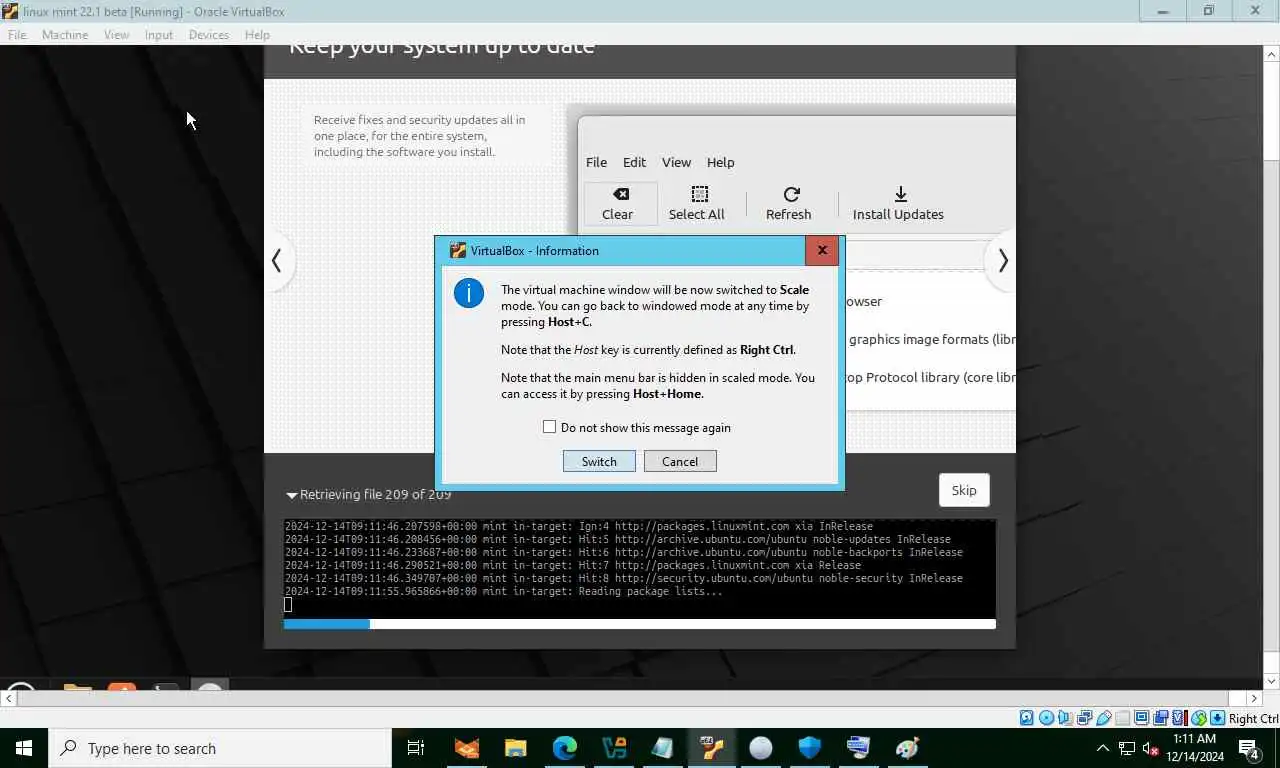
Task: Open Windows Security shield icon on the taskbar
Action: pyautogui.click(x=810, y=748)
